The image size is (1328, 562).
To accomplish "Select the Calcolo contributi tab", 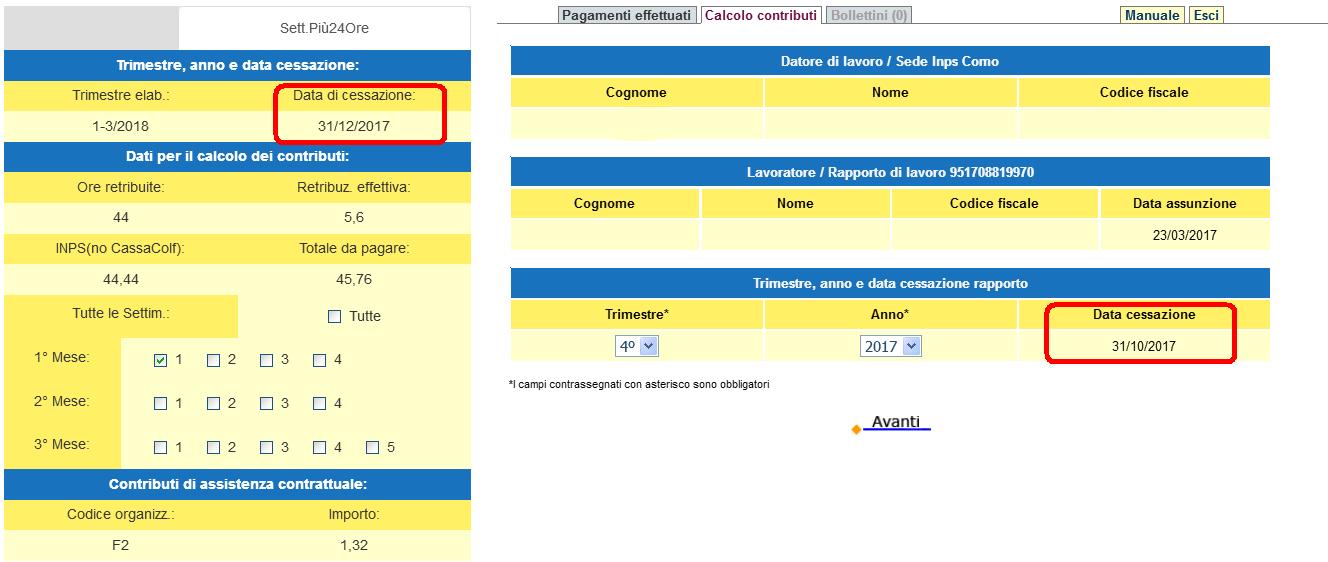I will (x=760, y=15).
